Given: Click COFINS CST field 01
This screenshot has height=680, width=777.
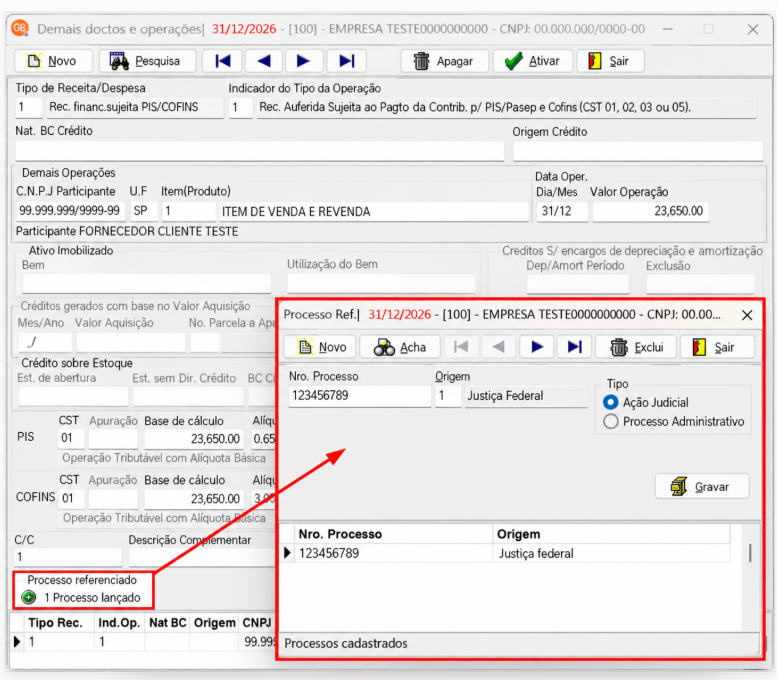Looking at the screenshot, I should pyautogui.click(x=71, y=498).
